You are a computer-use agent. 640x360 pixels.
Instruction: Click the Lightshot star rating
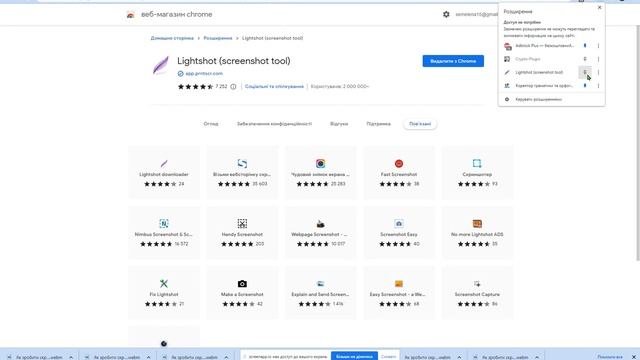pyautogui.click(x=196, y=87)
